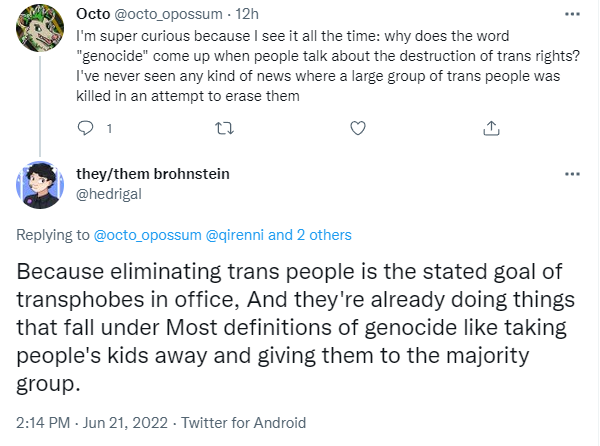600x446 pixels.
Task: Follow the @qirenni mention link
Action: [235, 235]
